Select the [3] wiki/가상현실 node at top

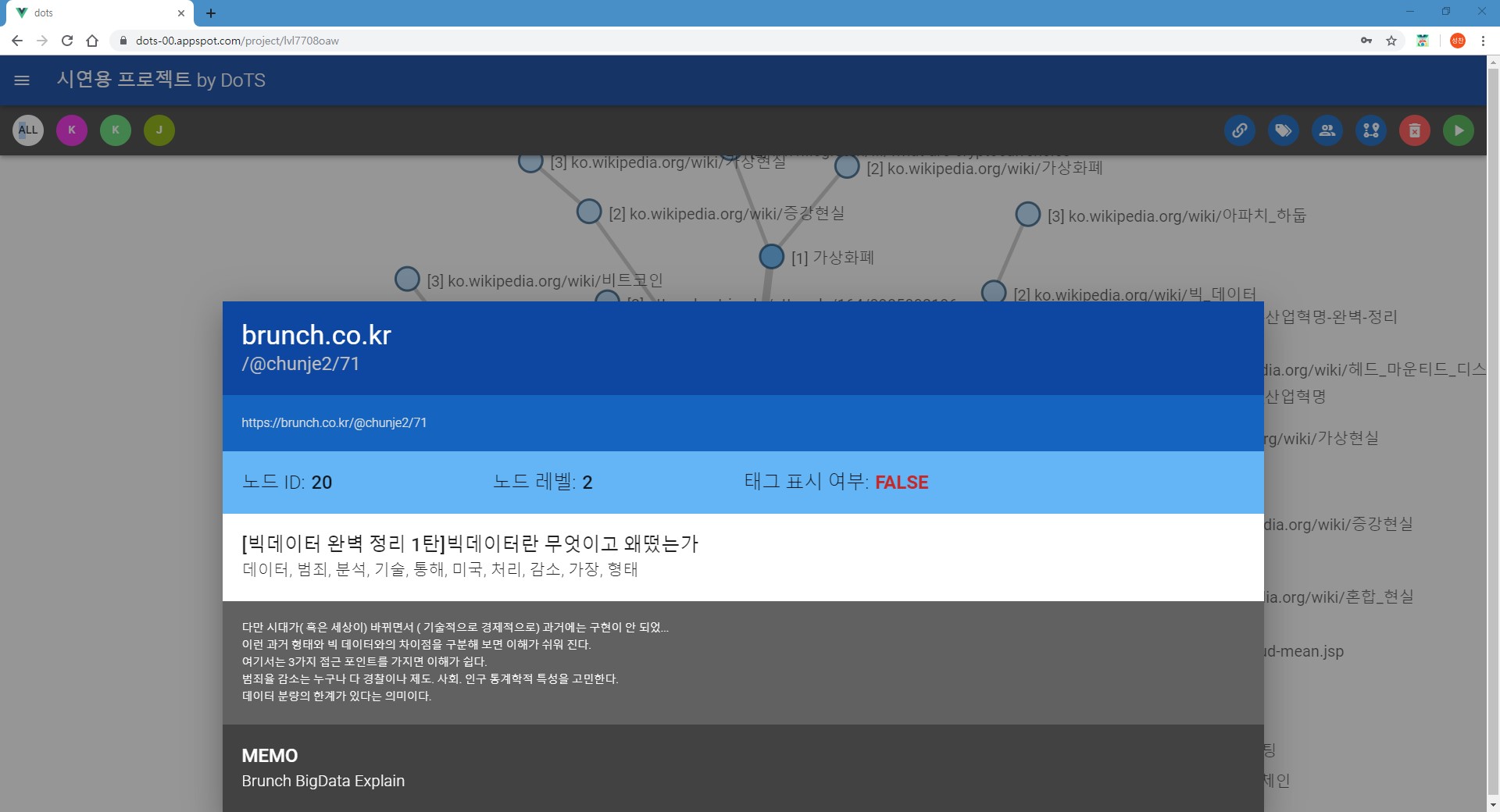530,162
